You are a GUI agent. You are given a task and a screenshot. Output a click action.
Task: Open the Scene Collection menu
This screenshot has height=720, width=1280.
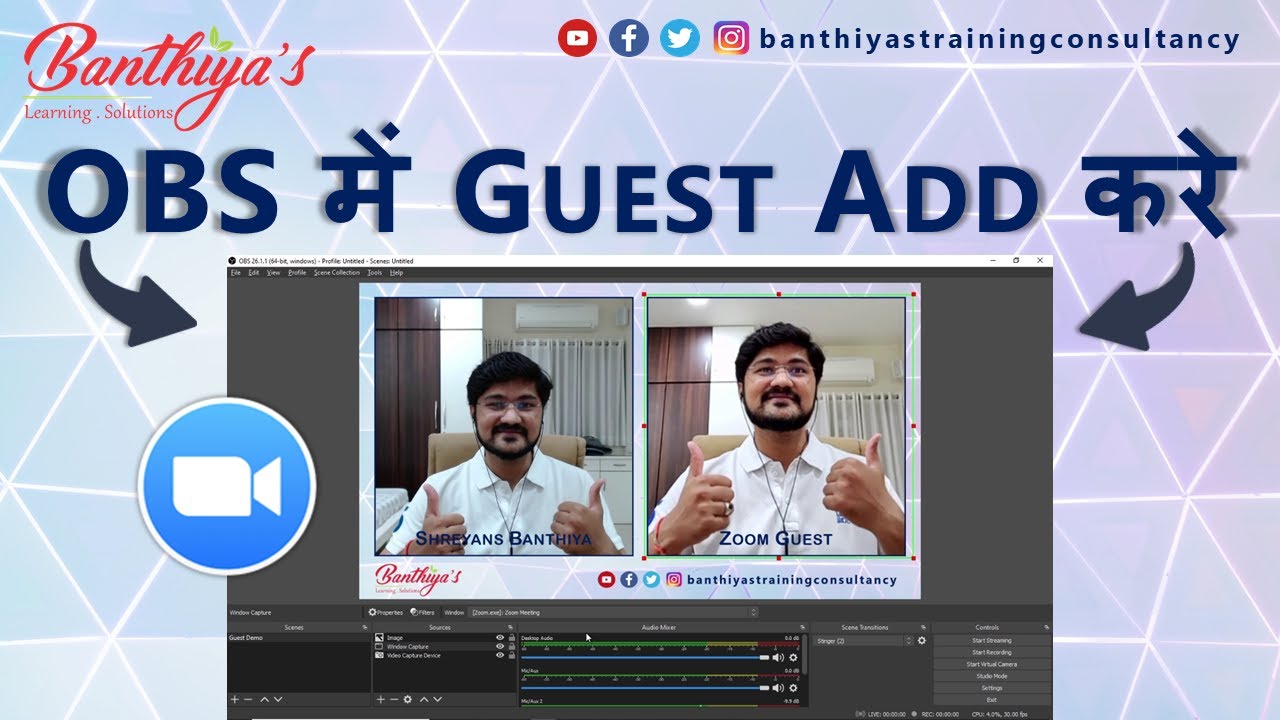click(x=336, y=272)
